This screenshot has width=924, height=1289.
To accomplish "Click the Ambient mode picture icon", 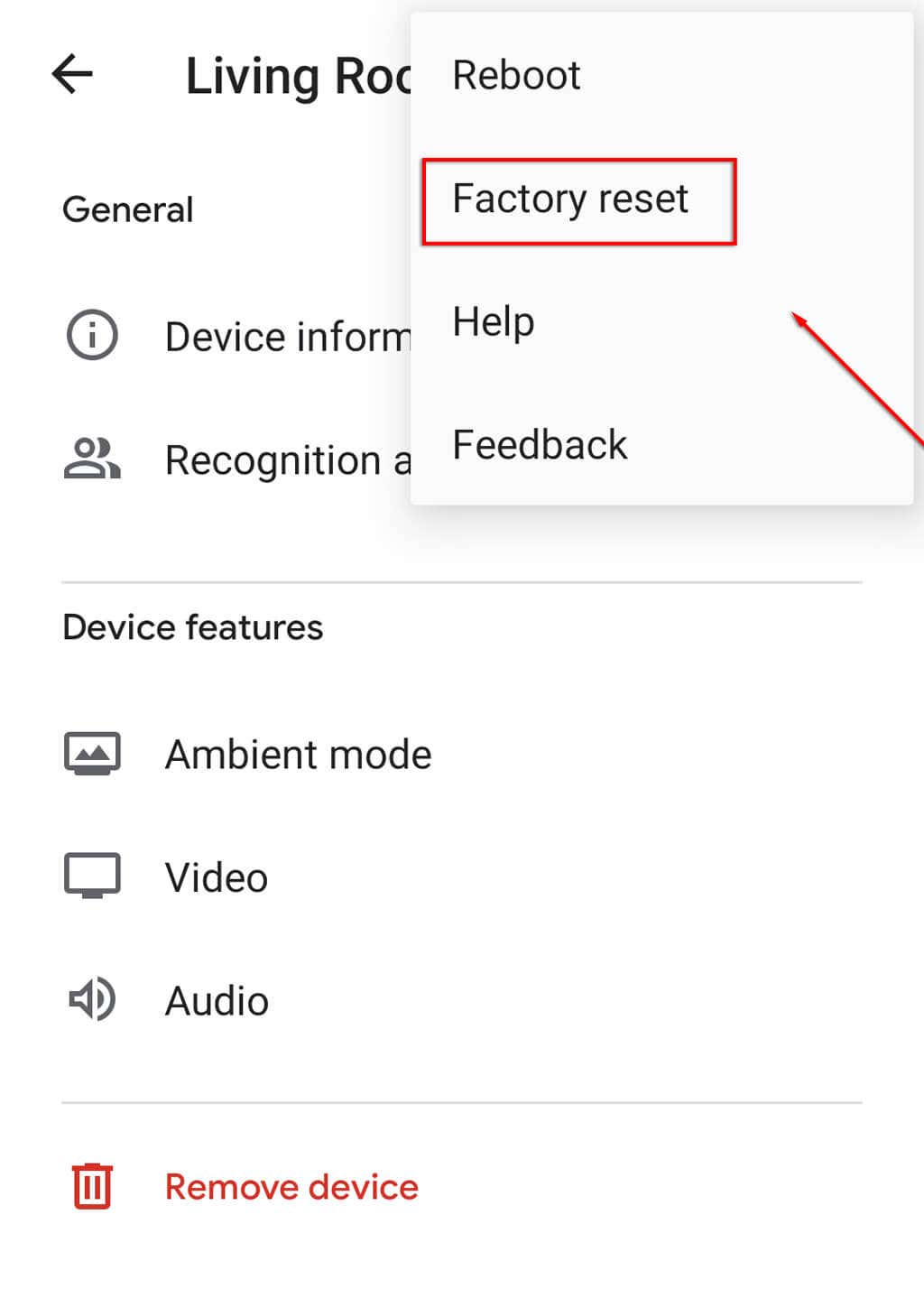I will [x=92, y=754].
